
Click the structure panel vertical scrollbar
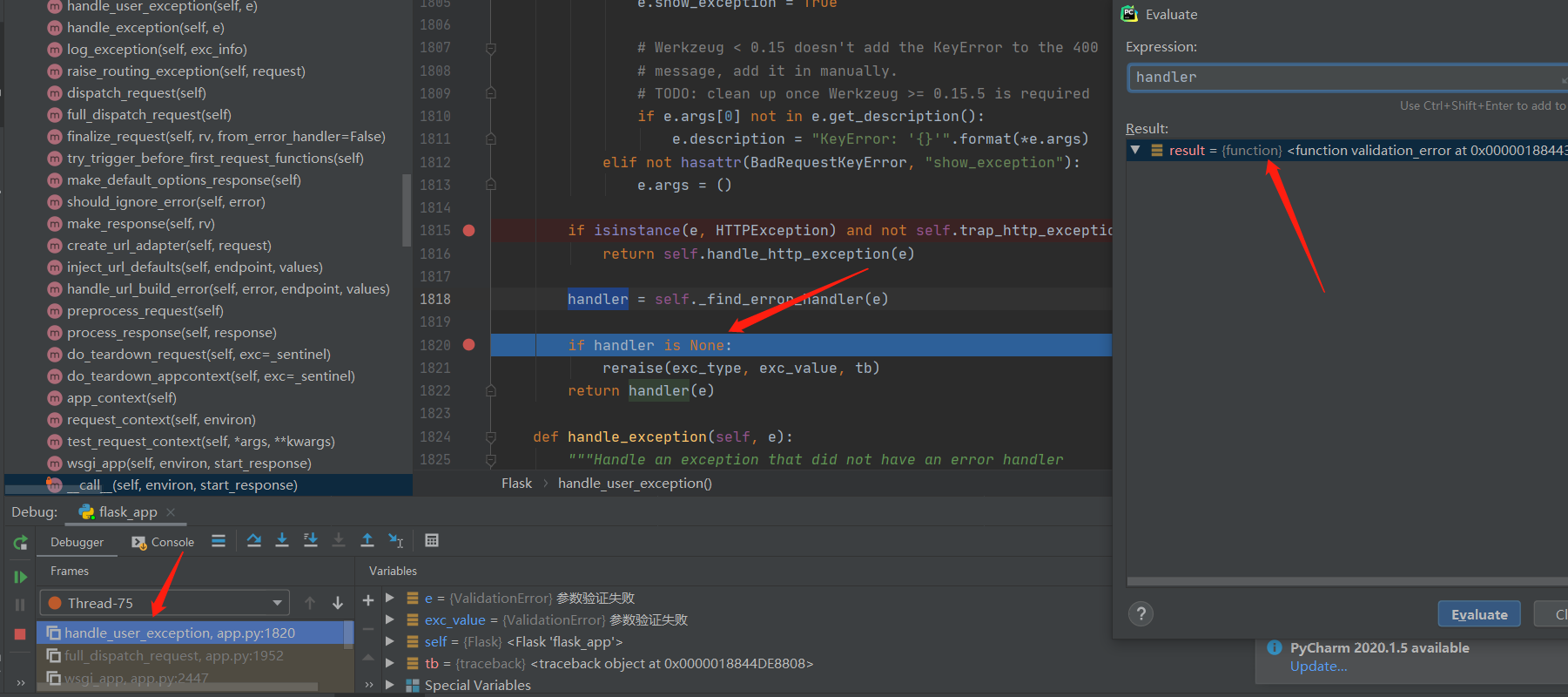pos(406,210)
